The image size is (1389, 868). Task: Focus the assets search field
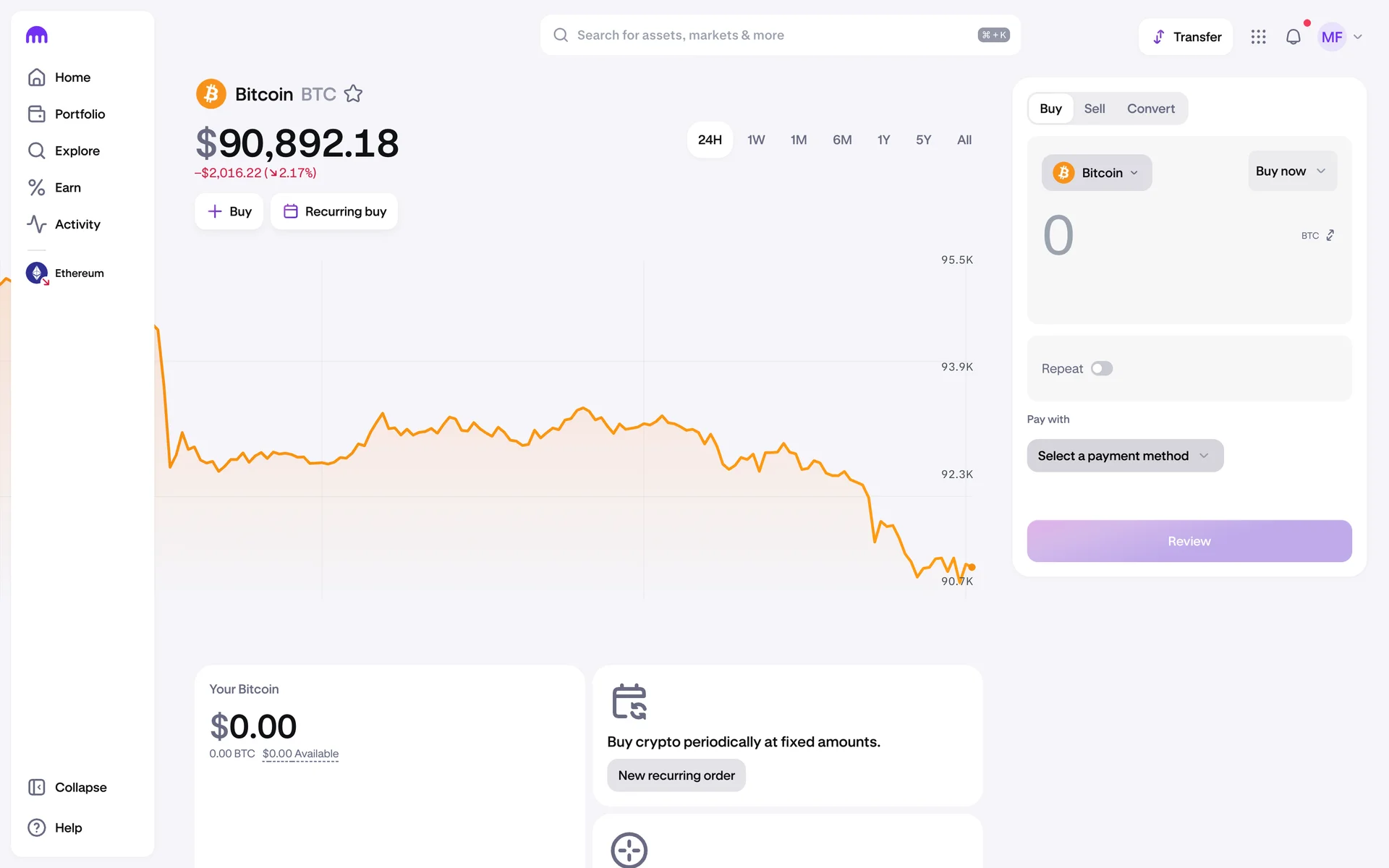pos(767,35)
